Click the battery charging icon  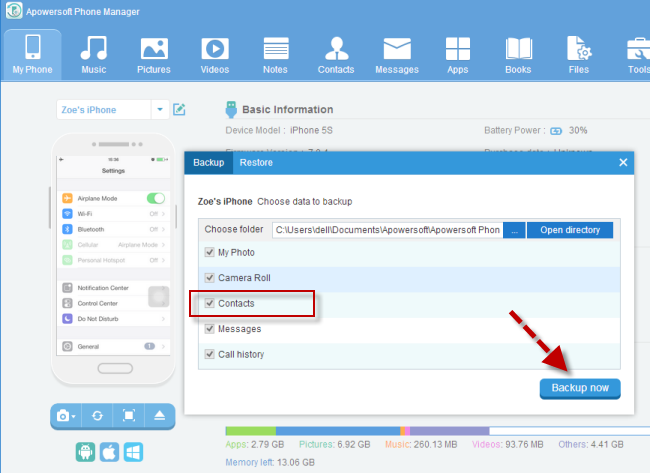[x=556, y=131]
